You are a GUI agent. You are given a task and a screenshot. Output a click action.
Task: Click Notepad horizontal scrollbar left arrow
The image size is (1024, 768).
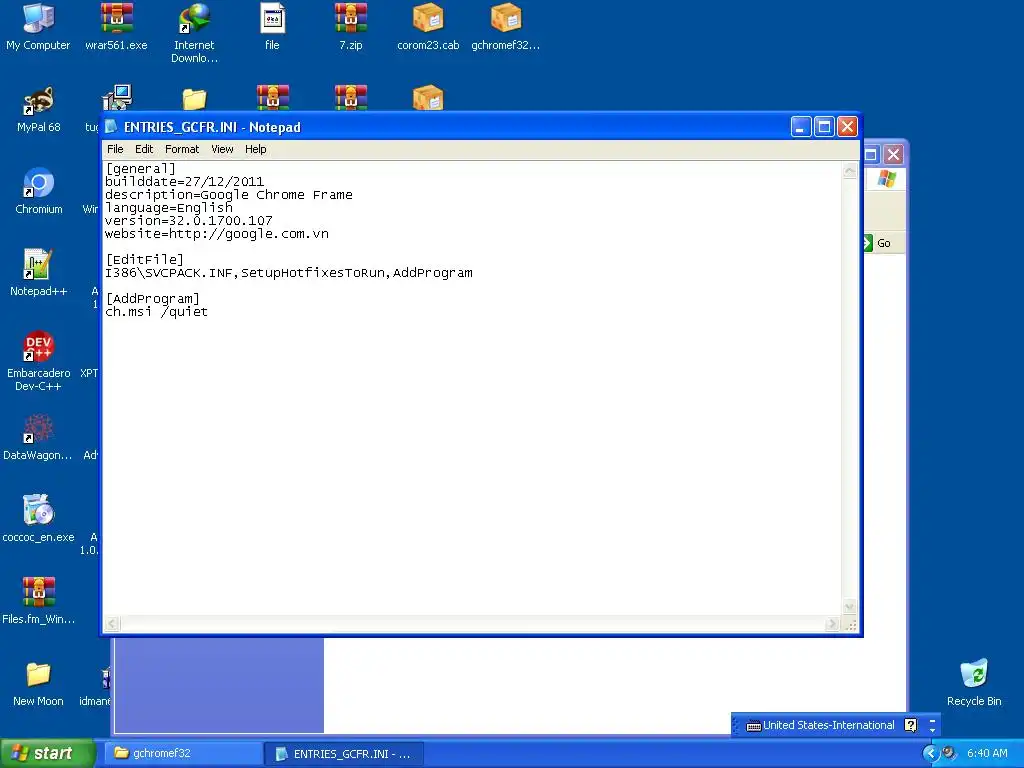click(x=112, y=624)
